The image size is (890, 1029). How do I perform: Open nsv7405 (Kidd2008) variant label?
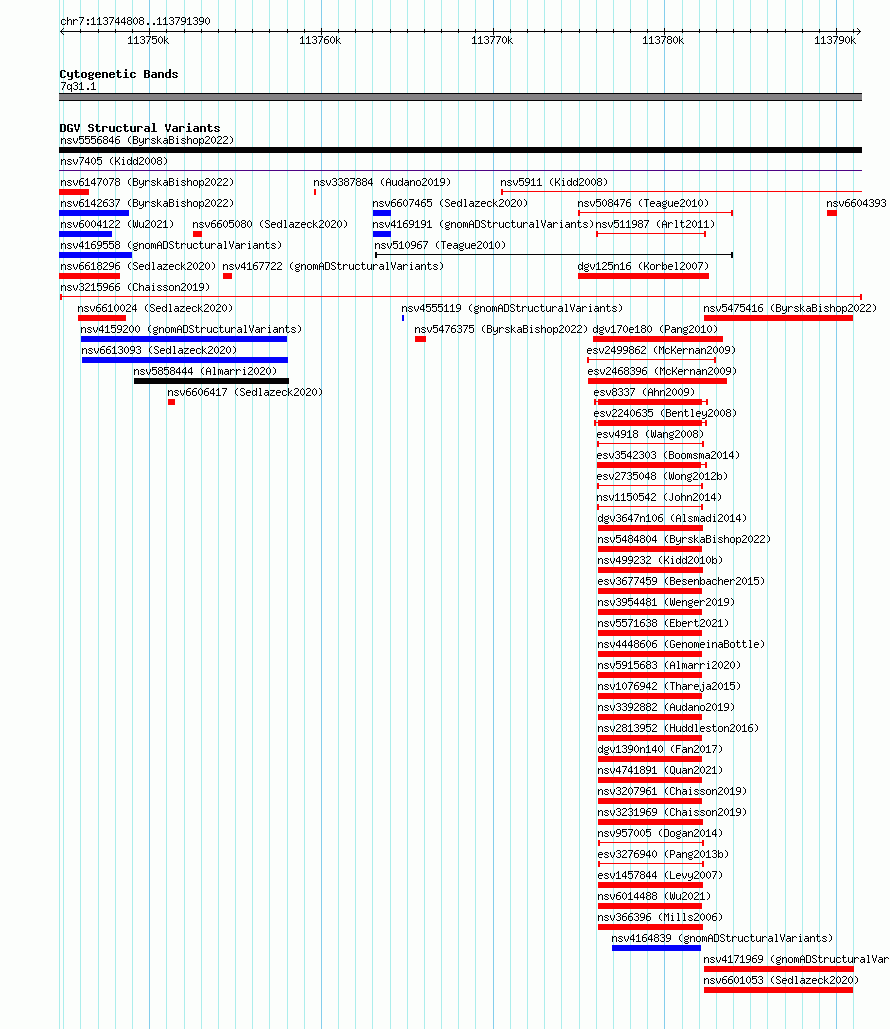(x=114, y=161)
